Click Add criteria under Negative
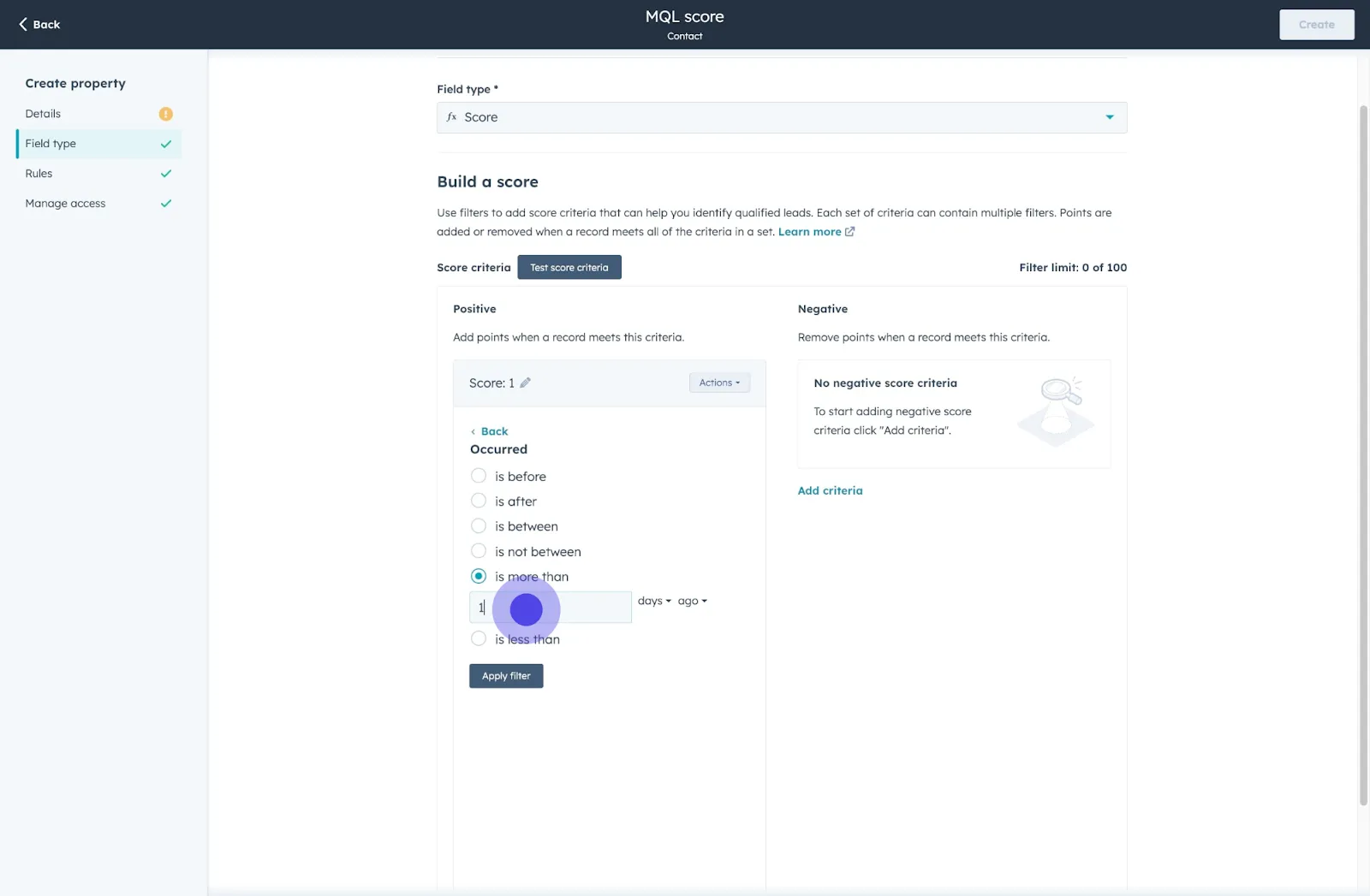Screen dimensions: 1370x896 (830, 490)
